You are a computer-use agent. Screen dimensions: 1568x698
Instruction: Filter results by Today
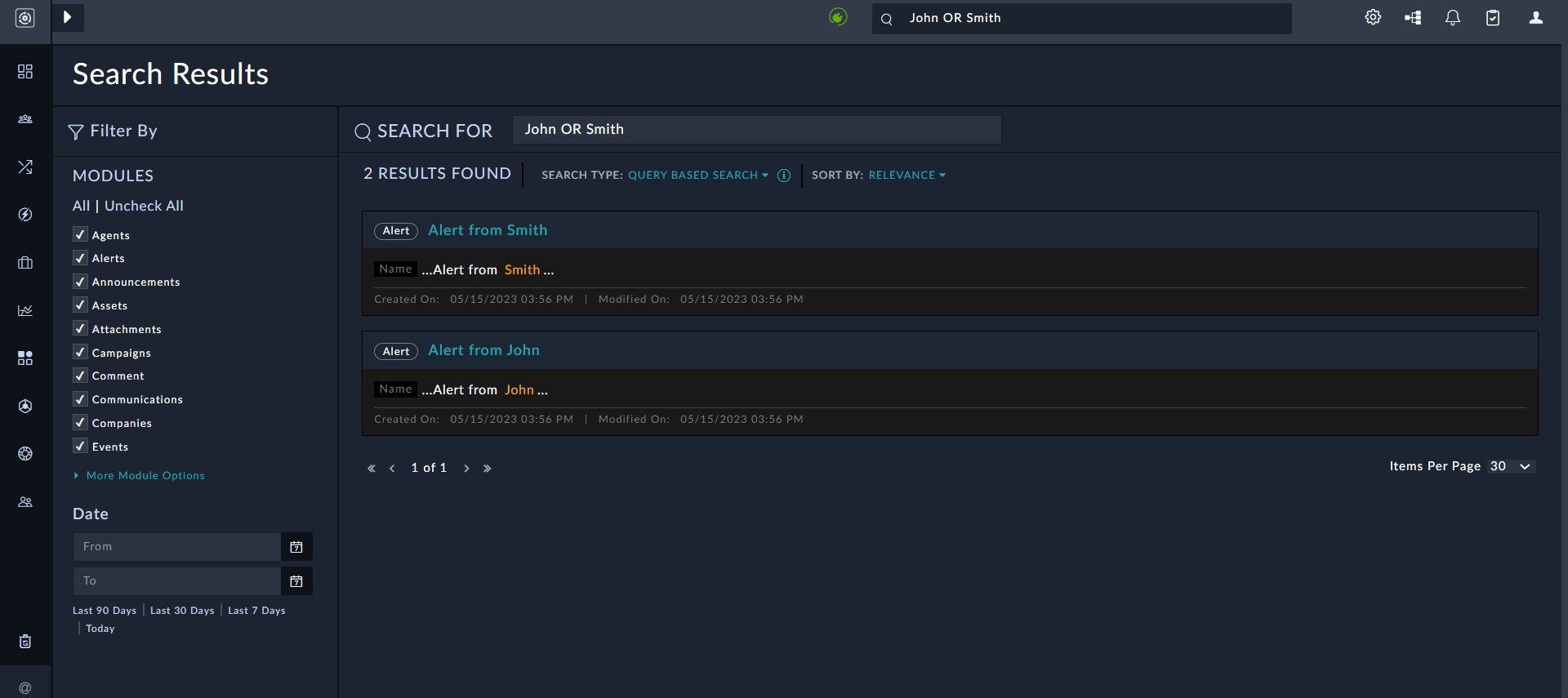click(100, 629)
